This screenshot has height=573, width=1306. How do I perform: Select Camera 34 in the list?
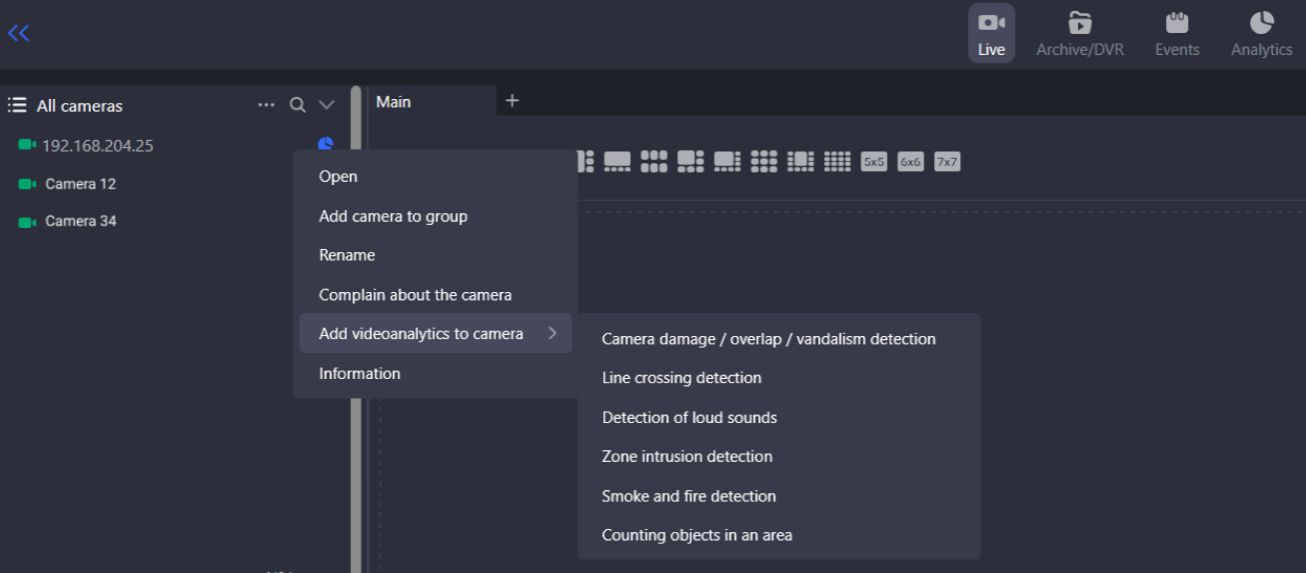point(80,221)
